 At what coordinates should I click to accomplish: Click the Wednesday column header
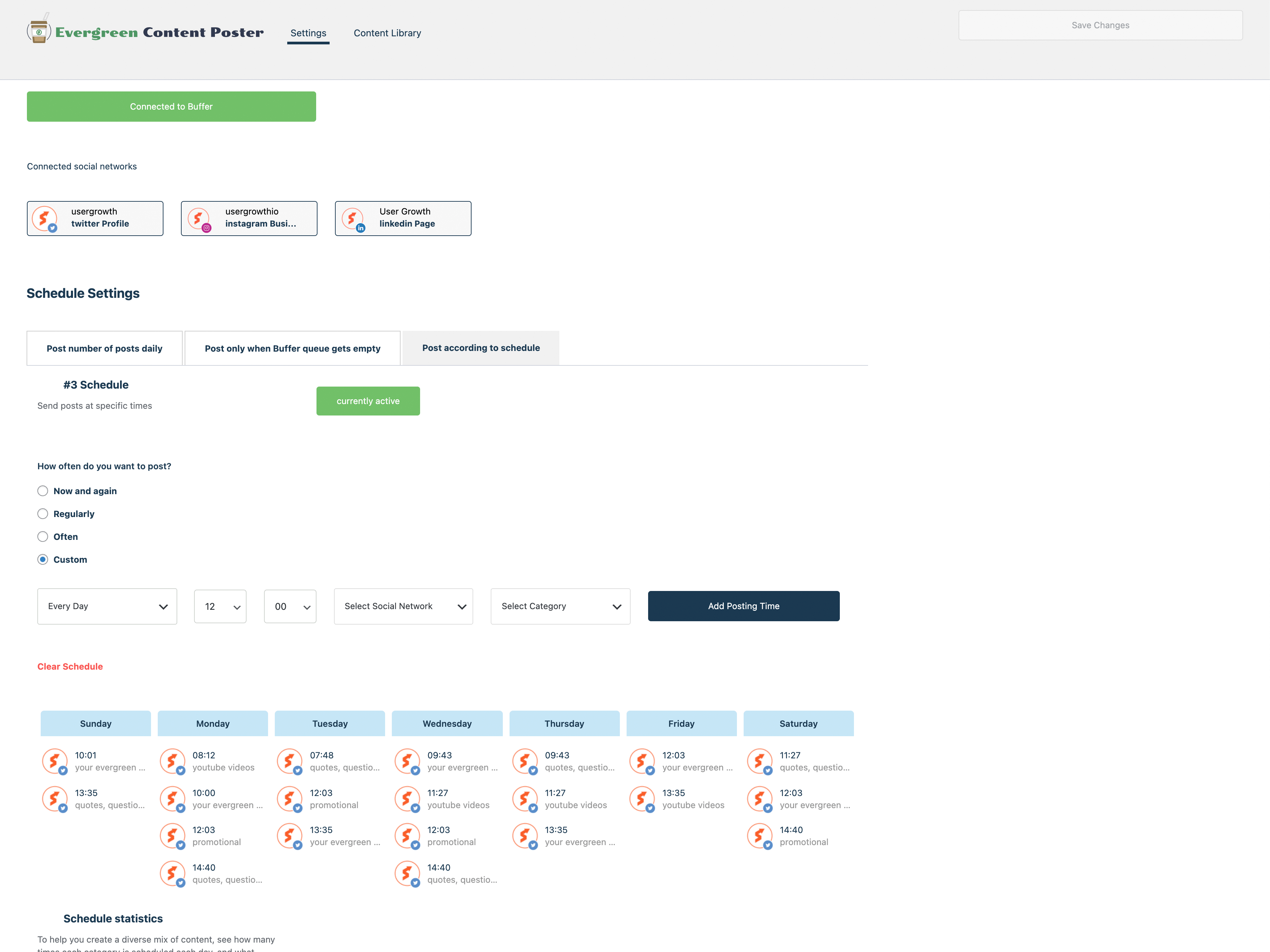(x=447, y=724)
